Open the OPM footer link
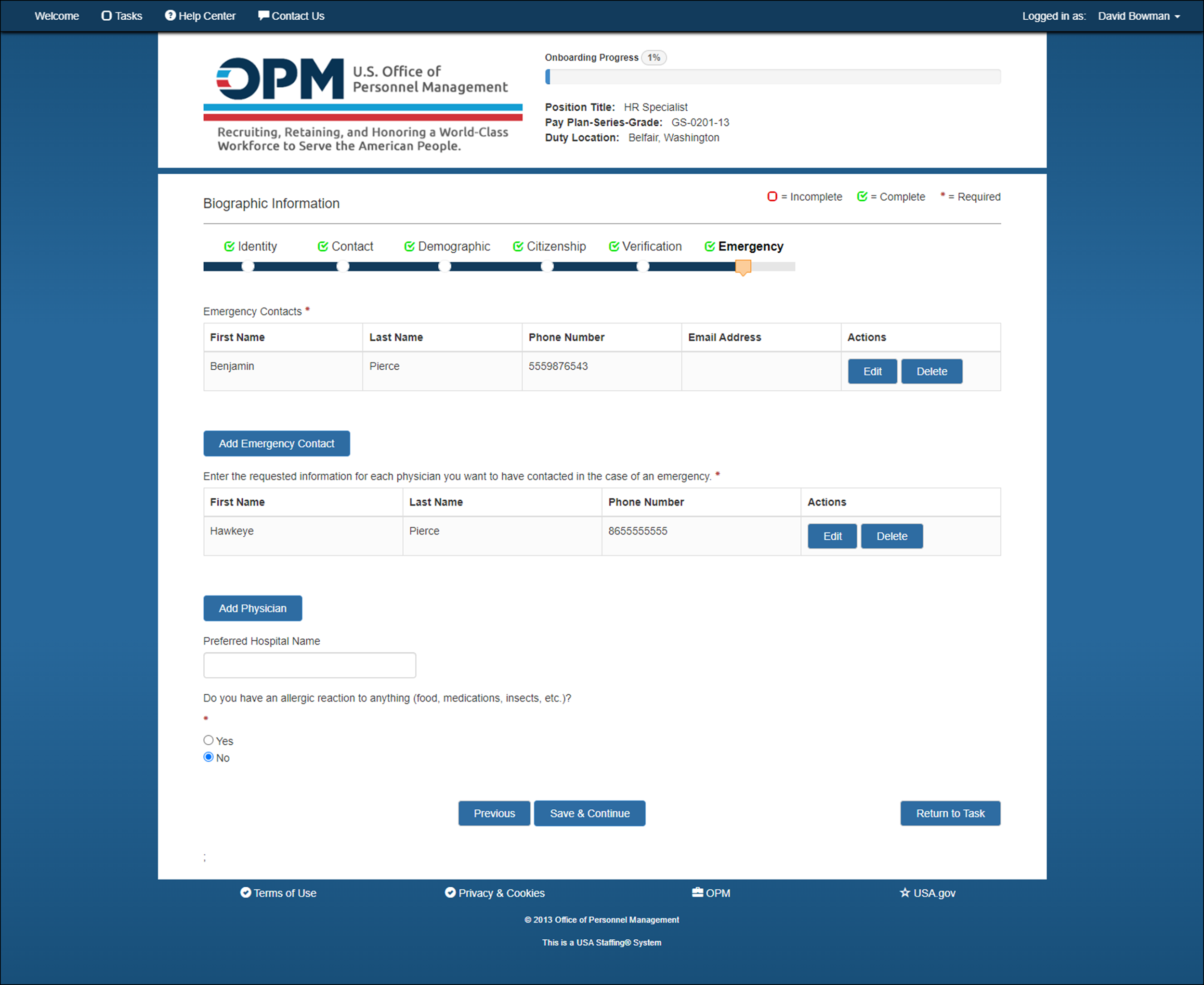Viewport: 1204px width, 985px height. coord(711,893)
